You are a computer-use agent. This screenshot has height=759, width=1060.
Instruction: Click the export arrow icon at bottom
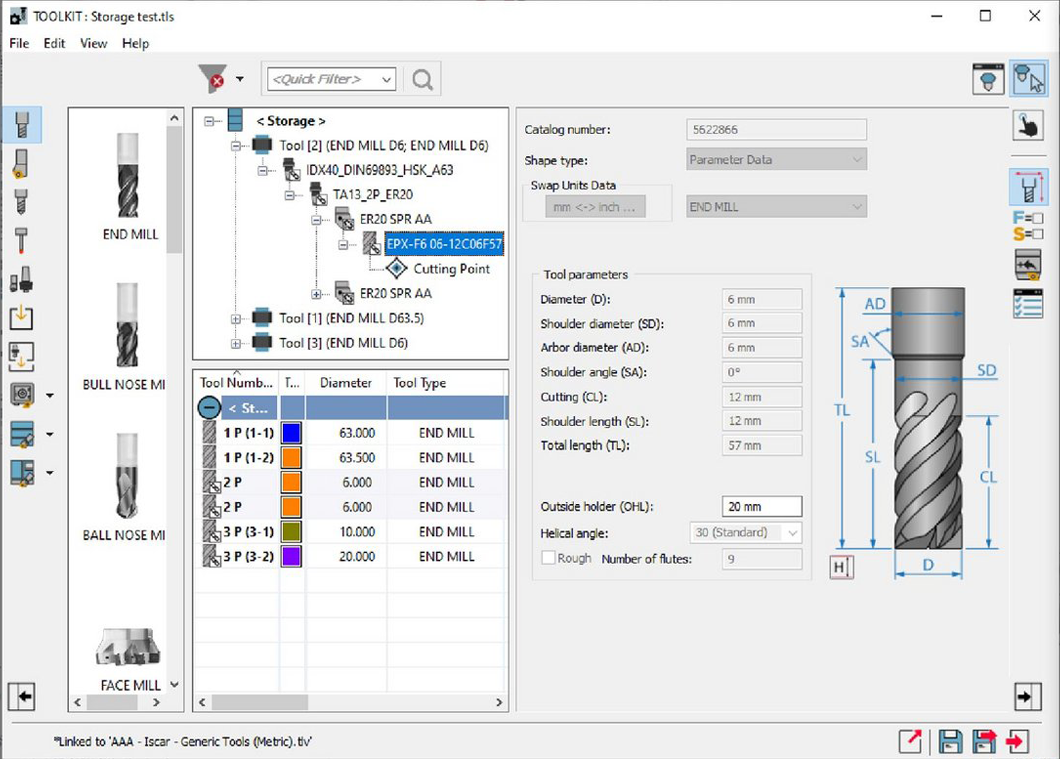911,741
